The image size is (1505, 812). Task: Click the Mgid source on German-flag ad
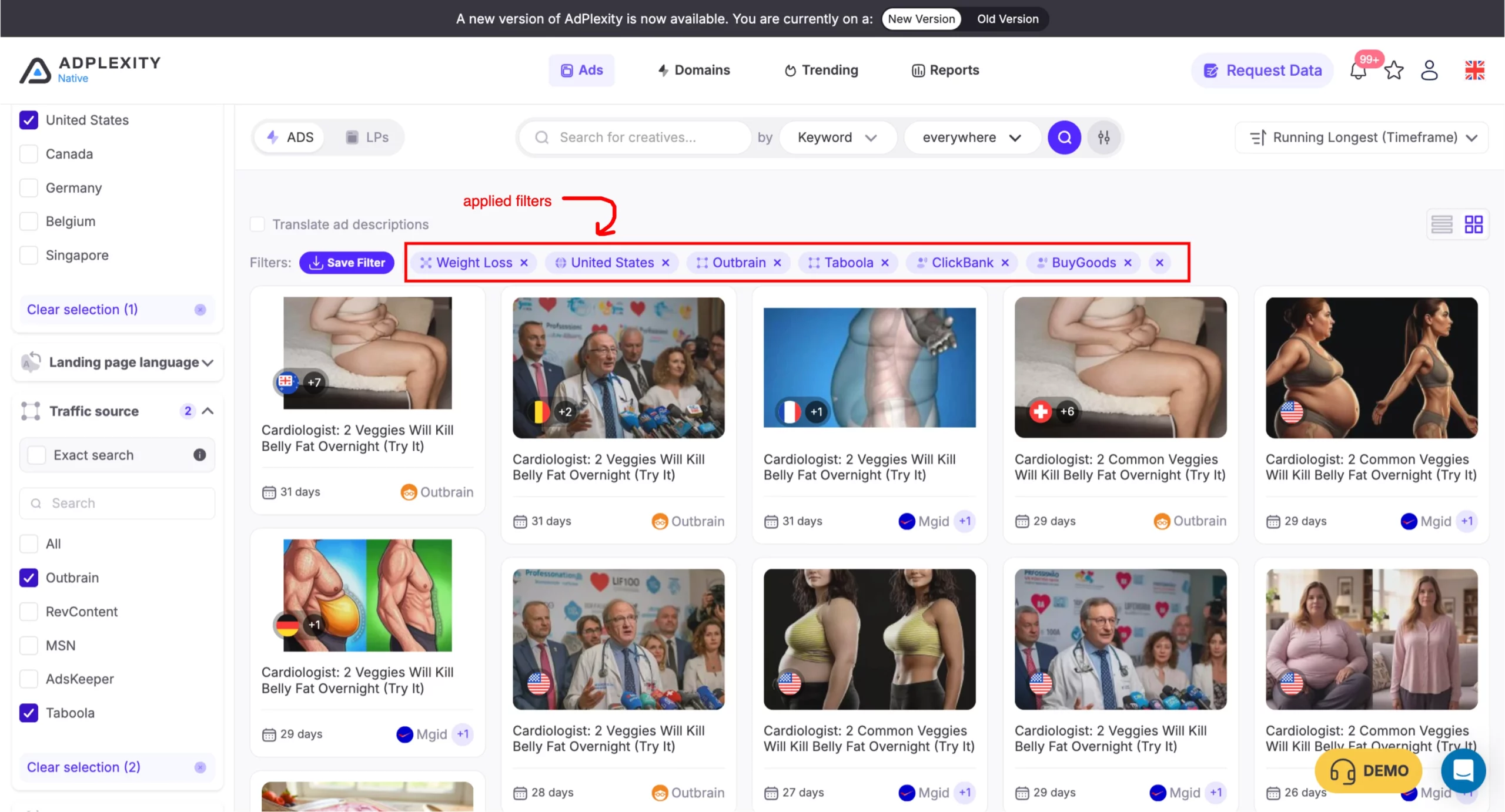[x=422, y=734]
